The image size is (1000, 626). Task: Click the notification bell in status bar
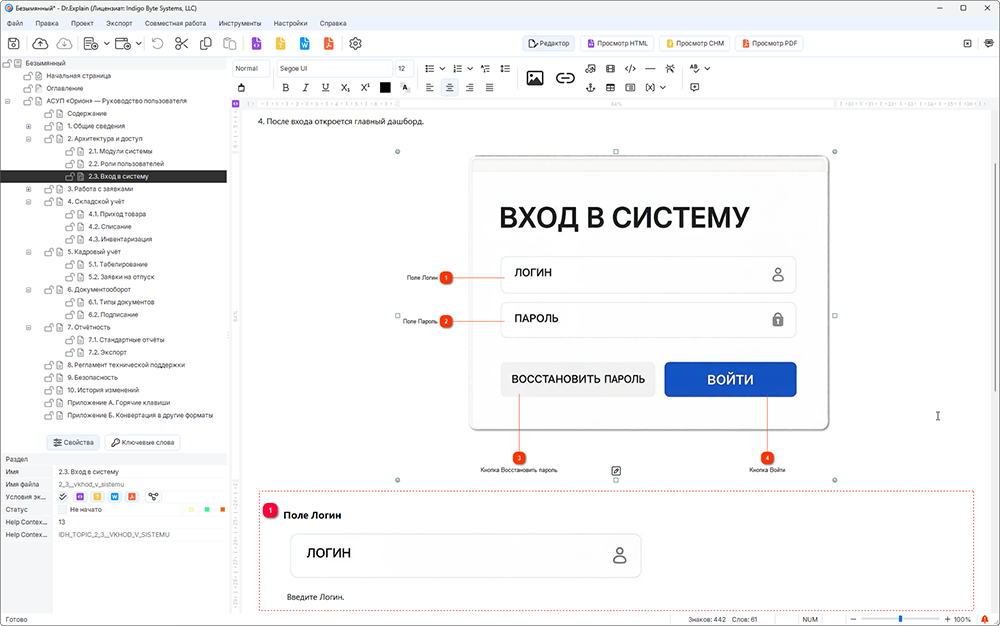985,619
